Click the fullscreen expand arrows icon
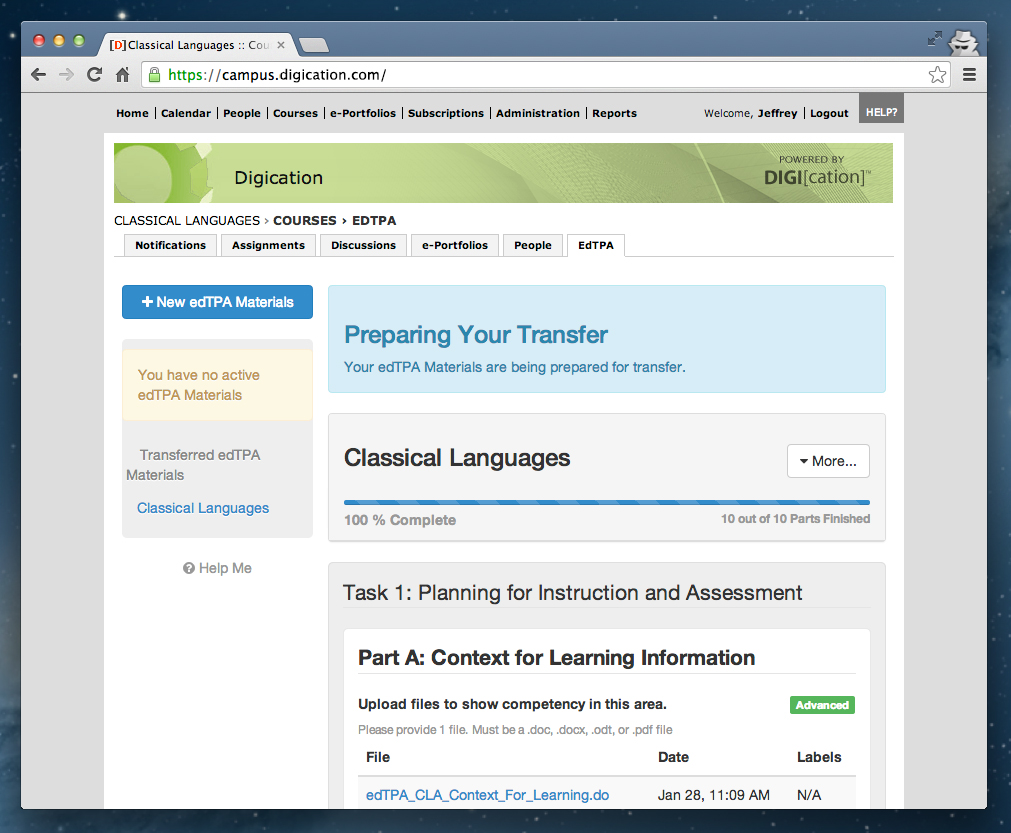The width and height of the screenshot is (1011, 833). [934, 38]
